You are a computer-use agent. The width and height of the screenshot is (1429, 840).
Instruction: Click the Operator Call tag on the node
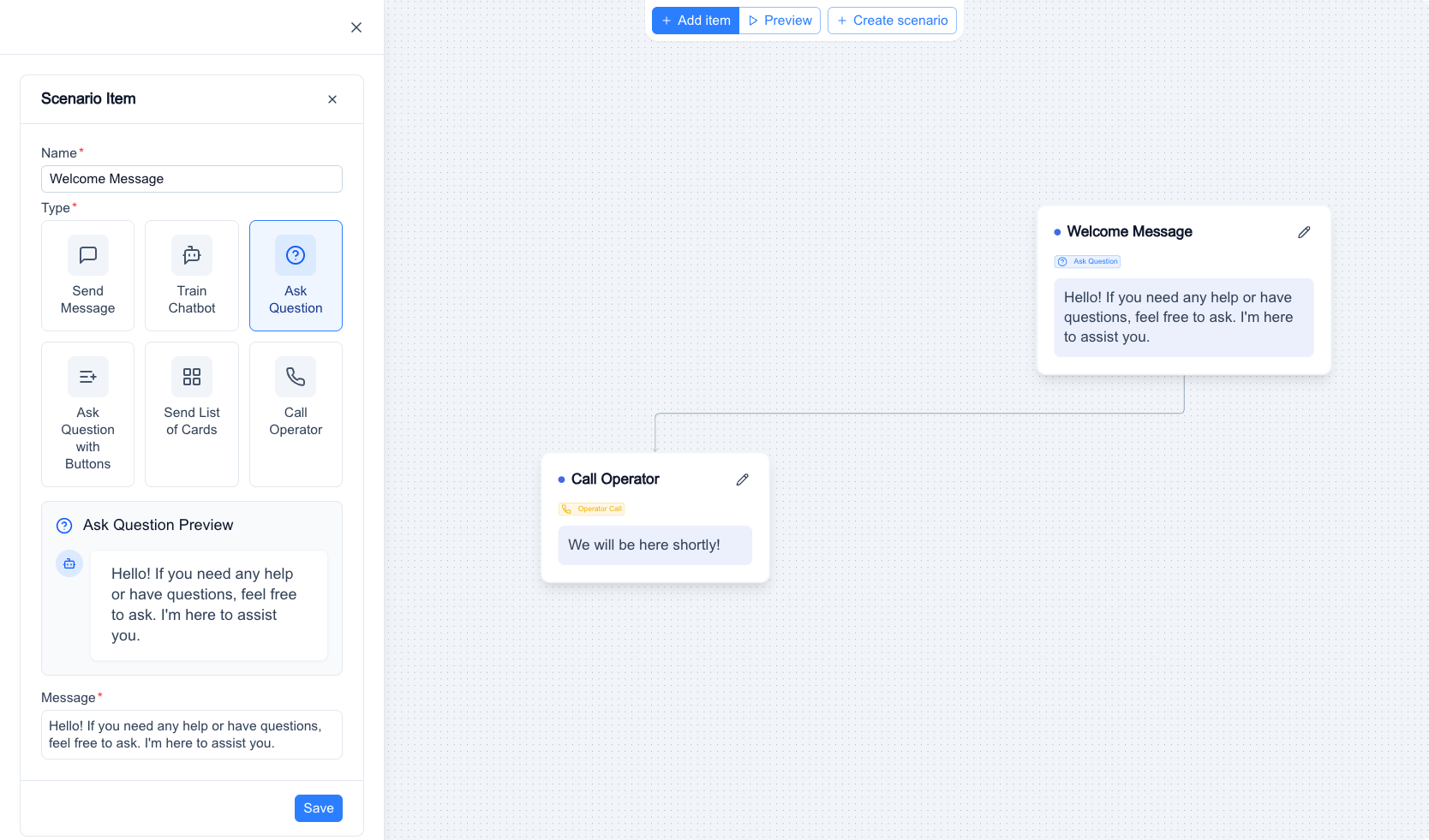point(592,509)
